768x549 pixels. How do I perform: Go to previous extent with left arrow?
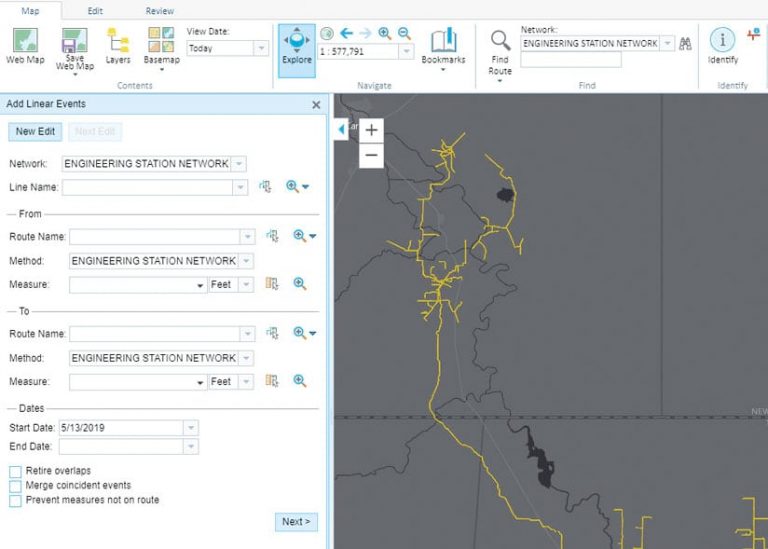[346, 33]
